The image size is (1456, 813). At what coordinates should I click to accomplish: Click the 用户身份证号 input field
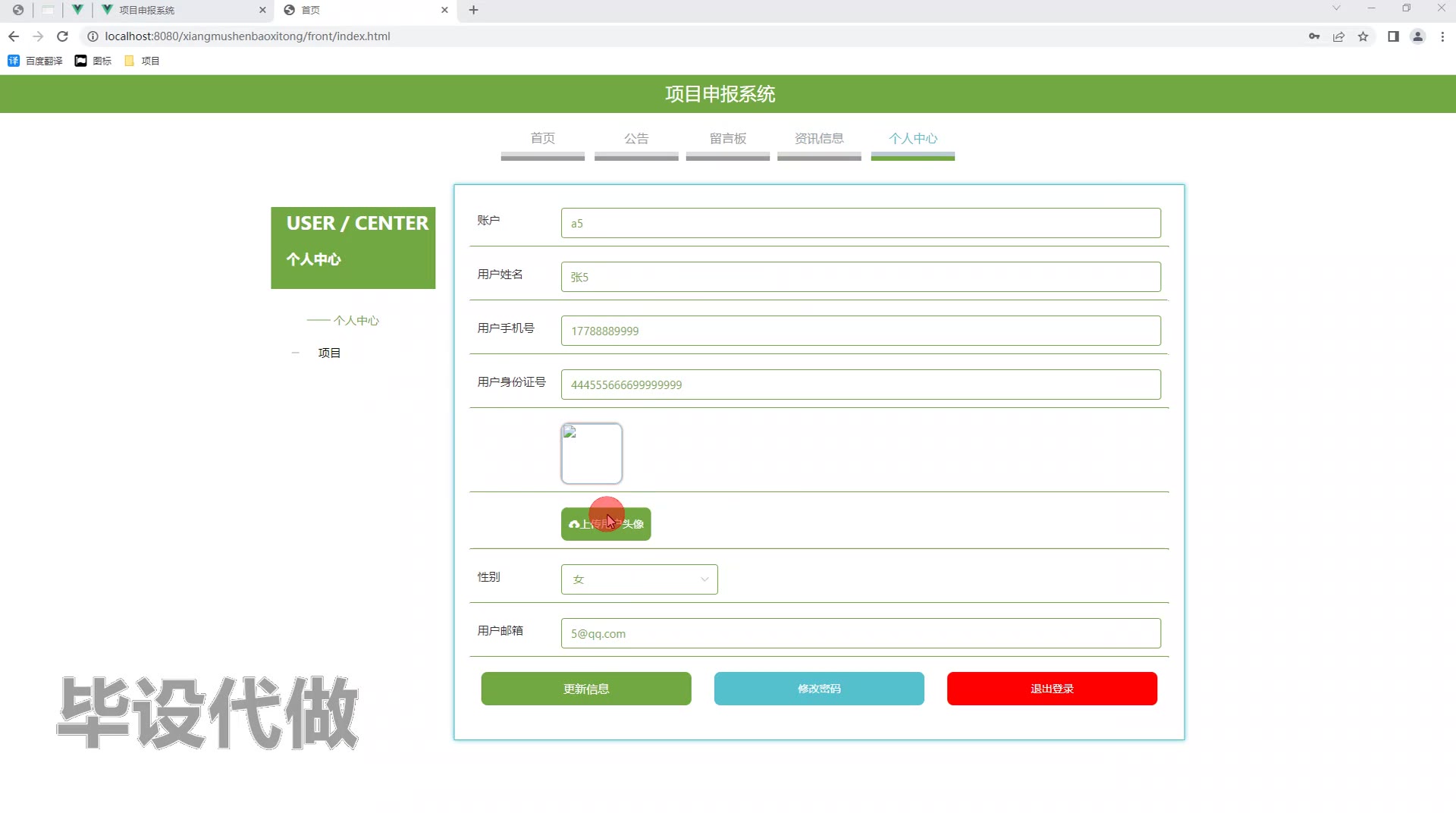[x=861, y=385]
